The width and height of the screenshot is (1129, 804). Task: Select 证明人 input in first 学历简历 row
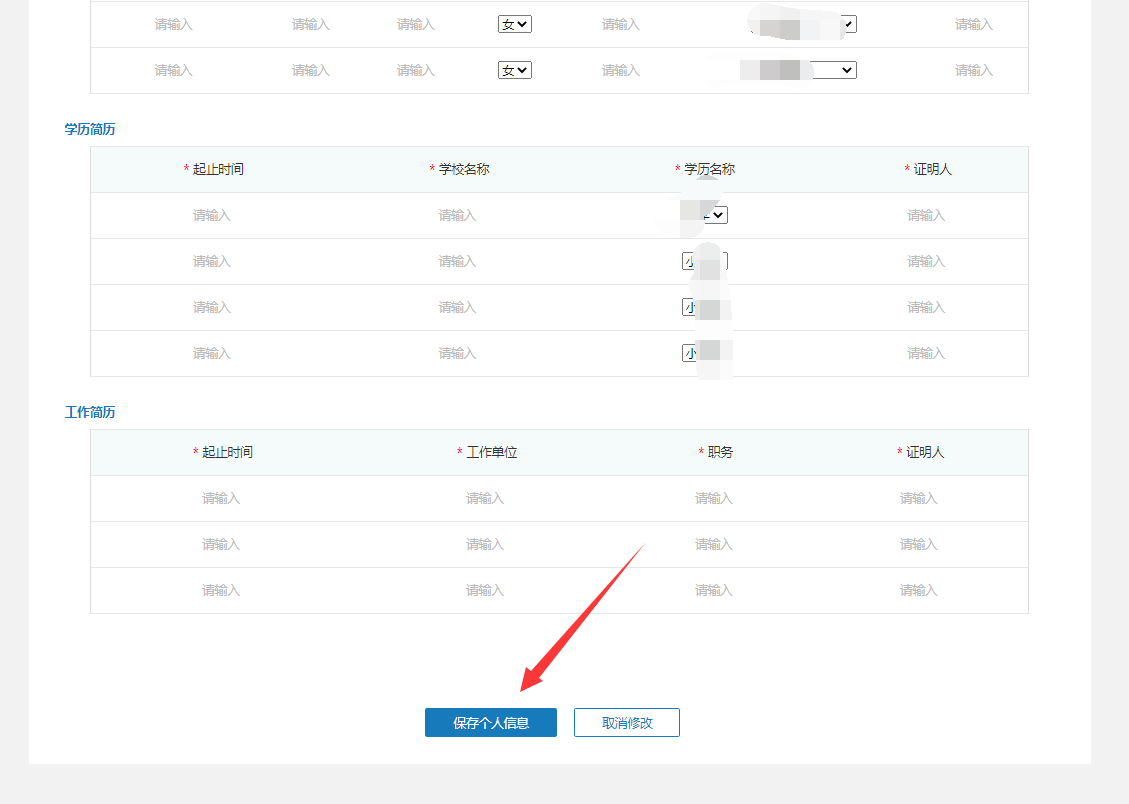click(926, 215)
